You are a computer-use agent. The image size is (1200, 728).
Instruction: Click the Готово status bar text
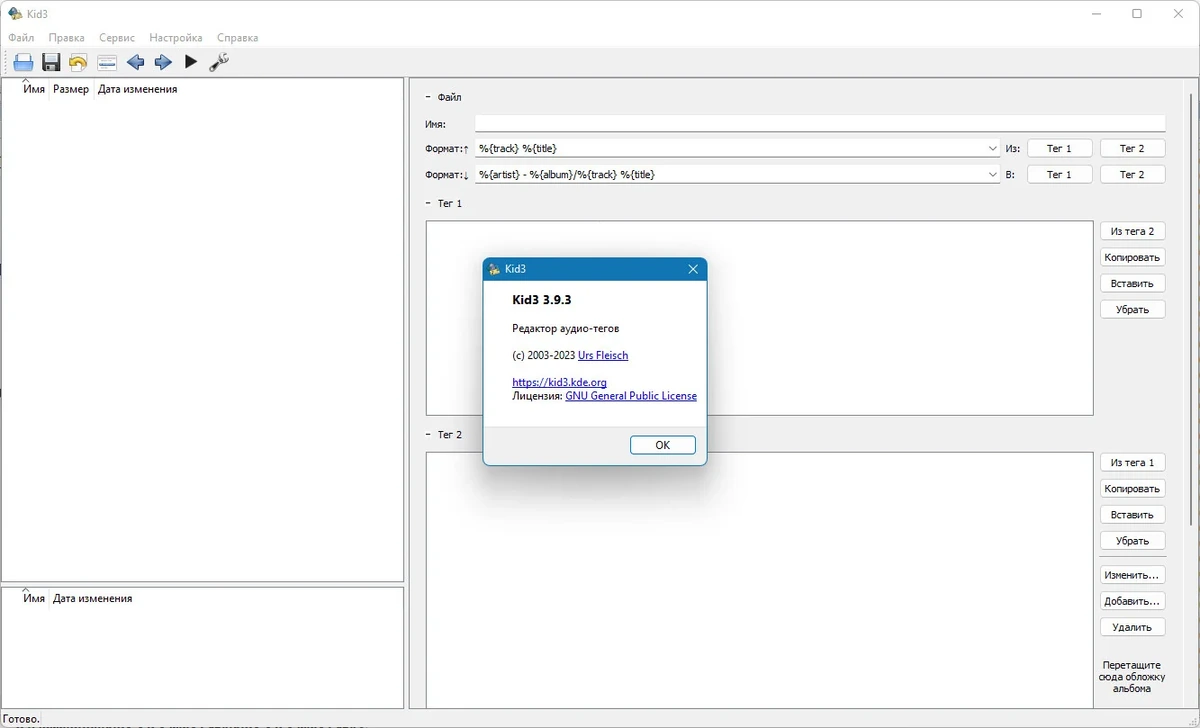(x=21, y=718)
